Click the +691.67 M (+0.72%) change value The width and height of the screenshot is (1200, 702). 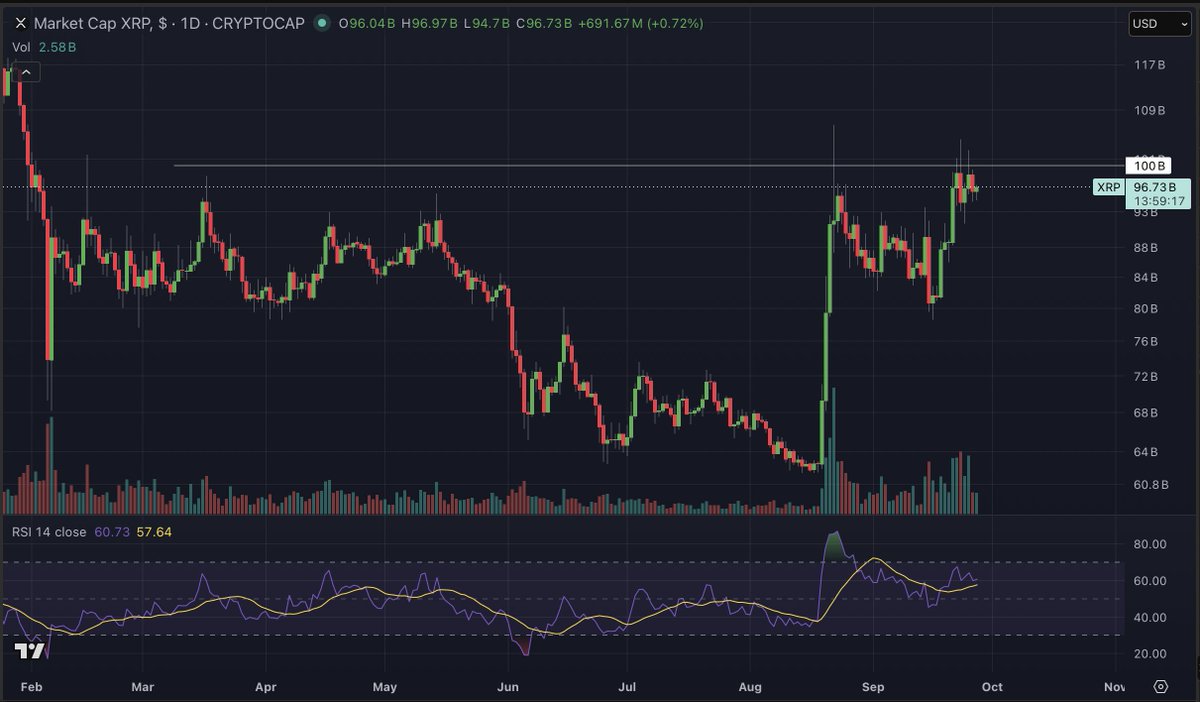pos(642,23)
